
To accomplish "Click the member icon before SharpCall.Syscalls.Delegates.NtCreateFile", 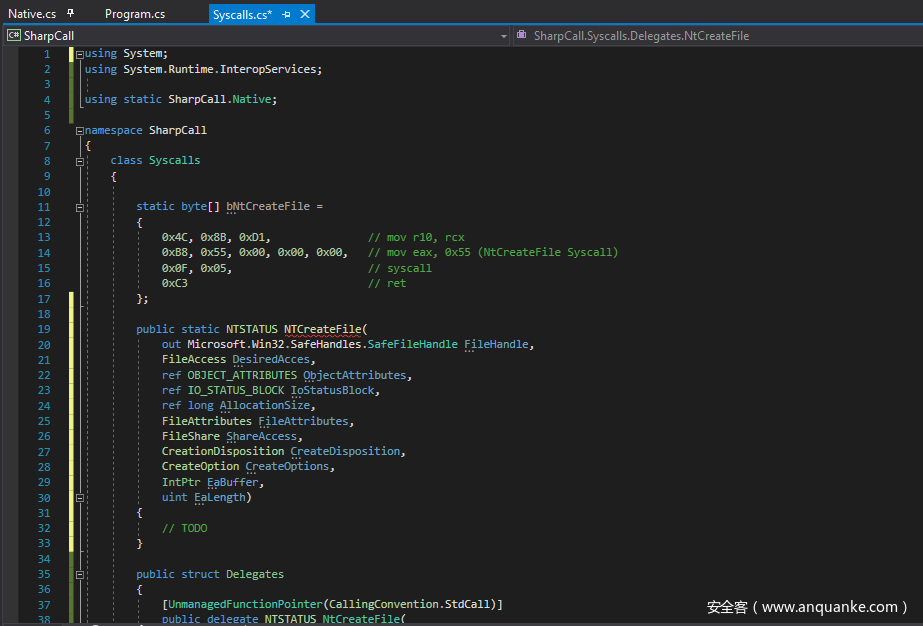I will pos(522,36).
